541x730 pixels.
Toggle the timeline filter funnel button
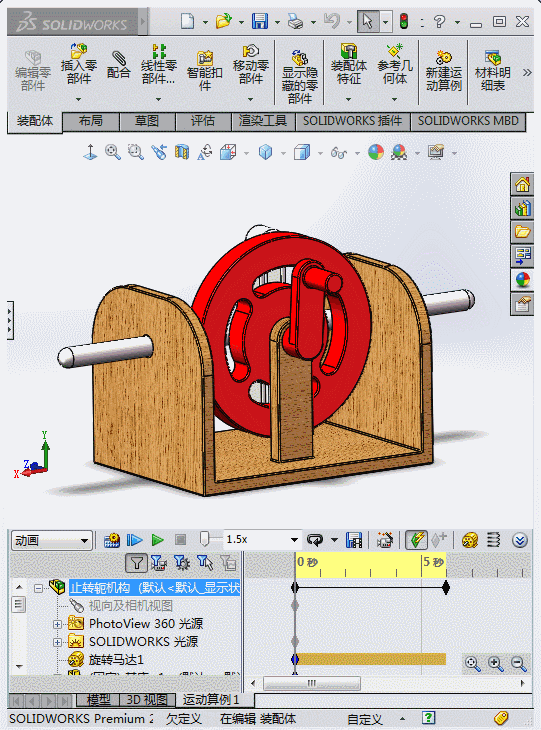(x=136, y=563)
